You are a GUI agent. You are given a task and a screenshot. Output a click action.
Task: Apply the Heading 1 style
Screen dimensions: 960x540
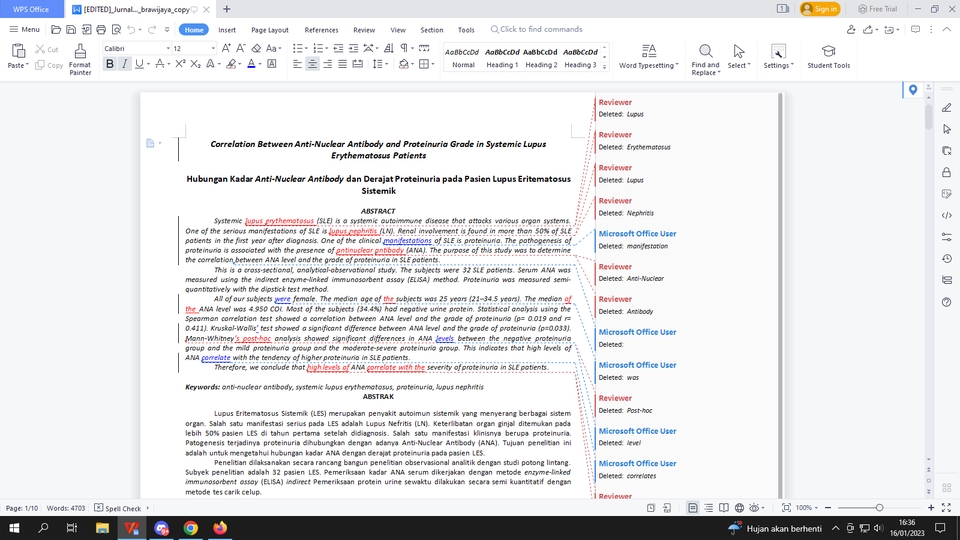[x=502, y=58]
